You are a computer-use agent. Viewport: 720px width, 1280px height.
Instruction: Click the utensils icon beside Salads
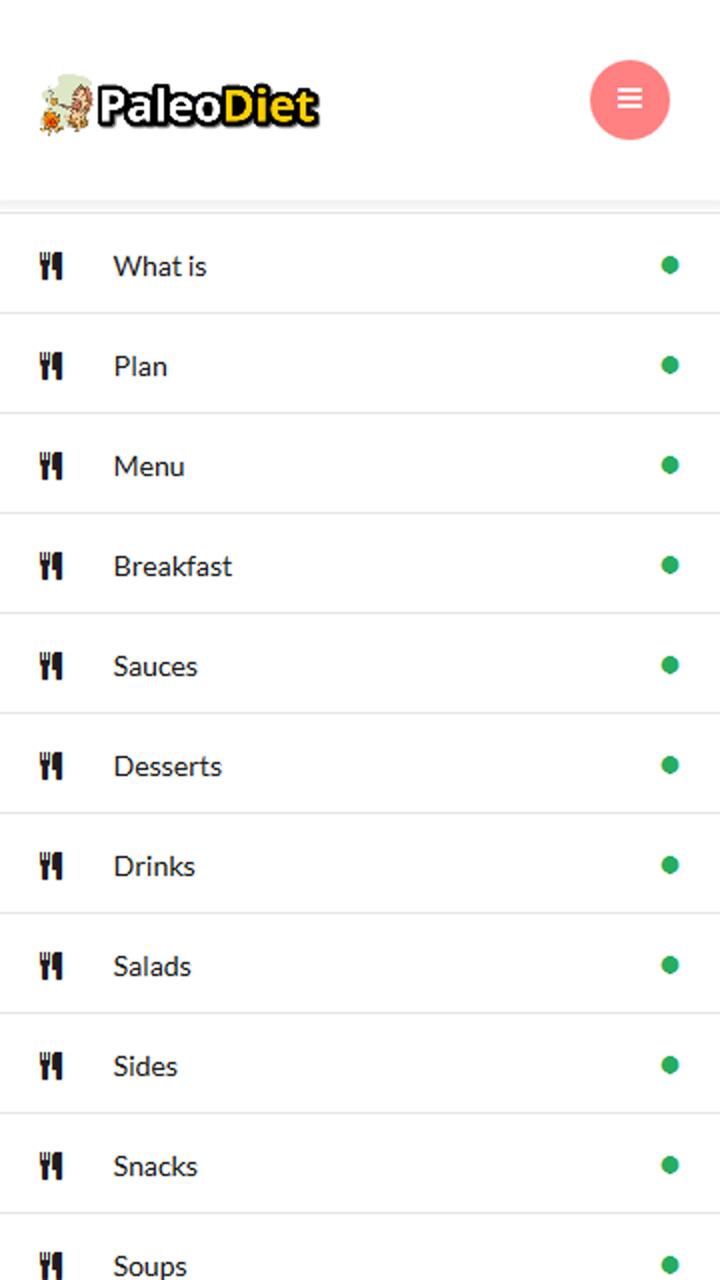tap(51, 966)
